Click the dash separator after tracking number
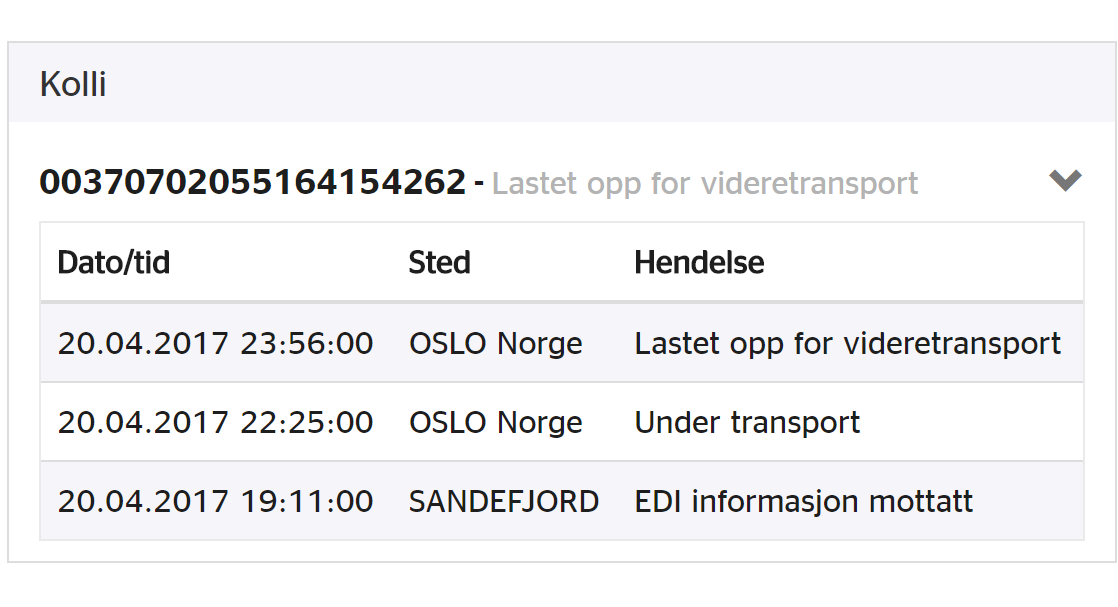1118x607 pixels. point(478,184)
